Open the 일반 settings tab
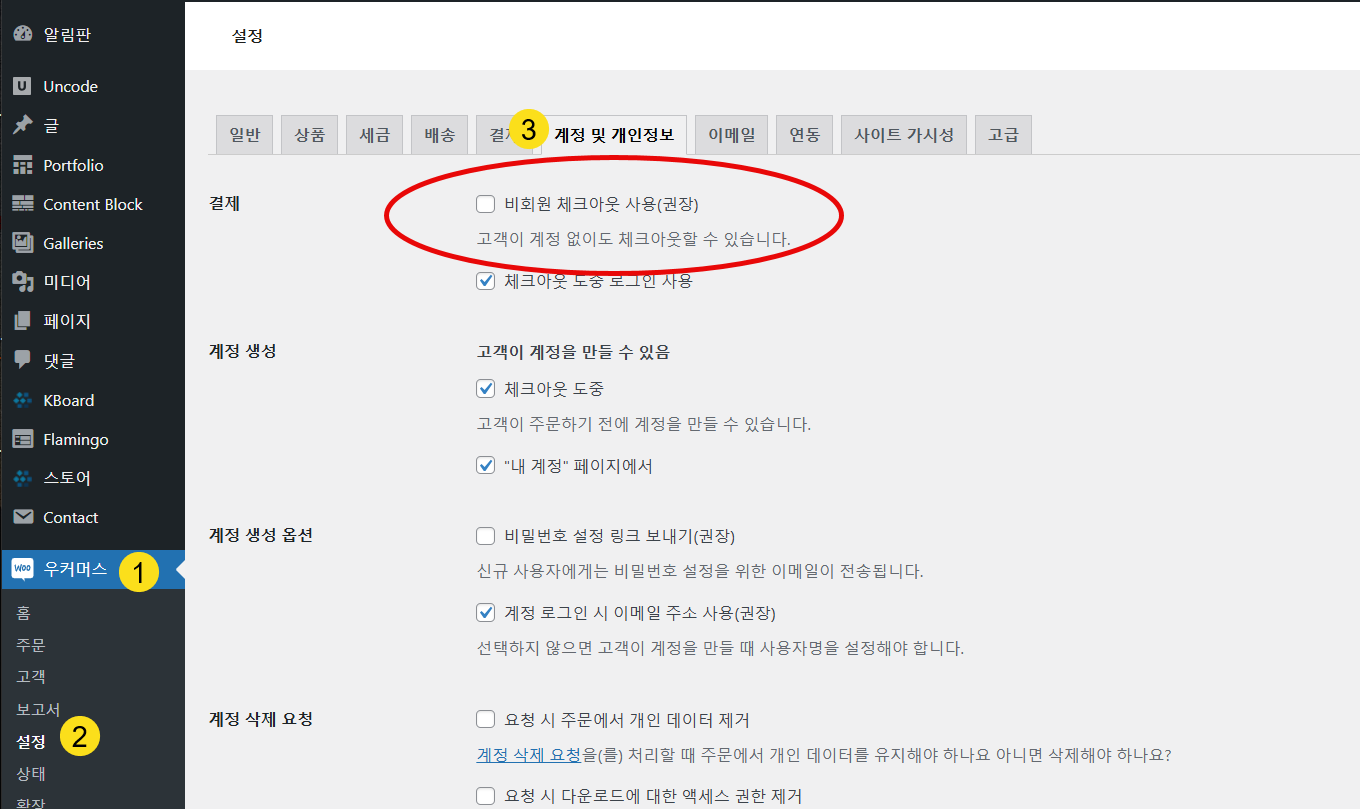The width and height of the screenshot is (1360, 809). pyautogui.click(x=244, y=133)
